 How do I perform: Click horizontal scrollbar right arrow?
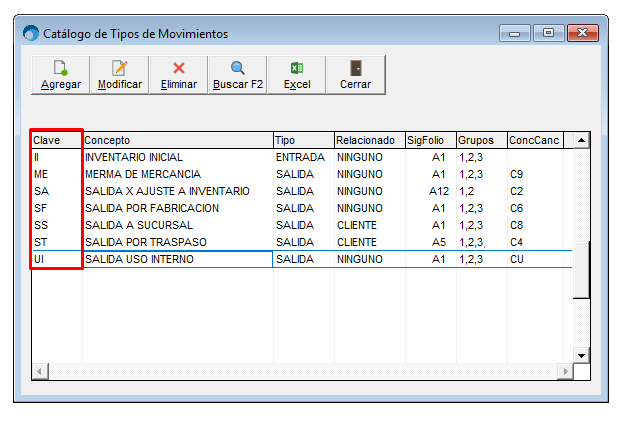tap(565, 371)
